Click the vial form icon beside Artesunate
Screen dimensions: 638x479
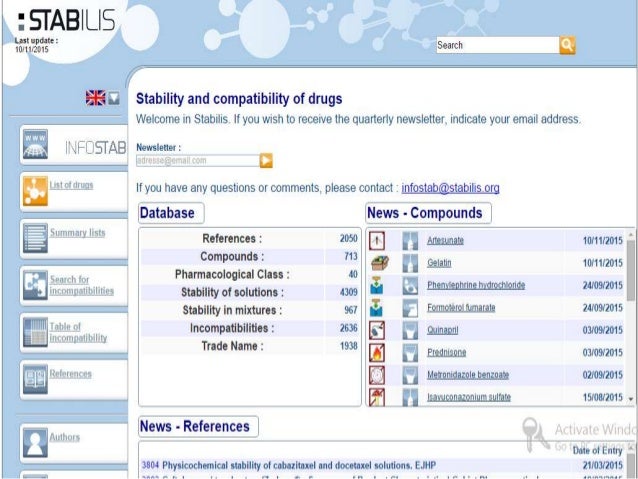point(410,241)
